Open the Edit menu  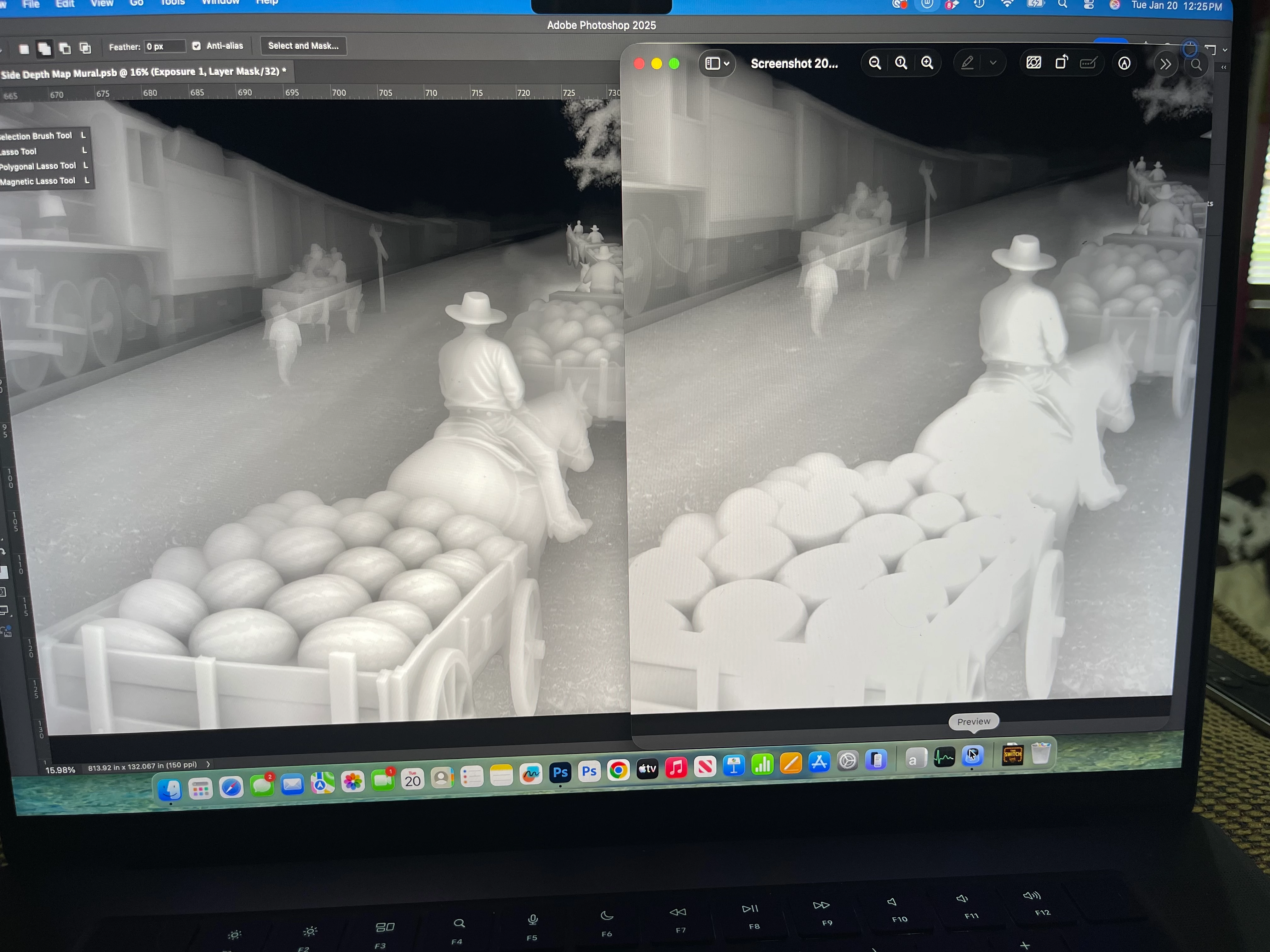(x=65, y=4)
